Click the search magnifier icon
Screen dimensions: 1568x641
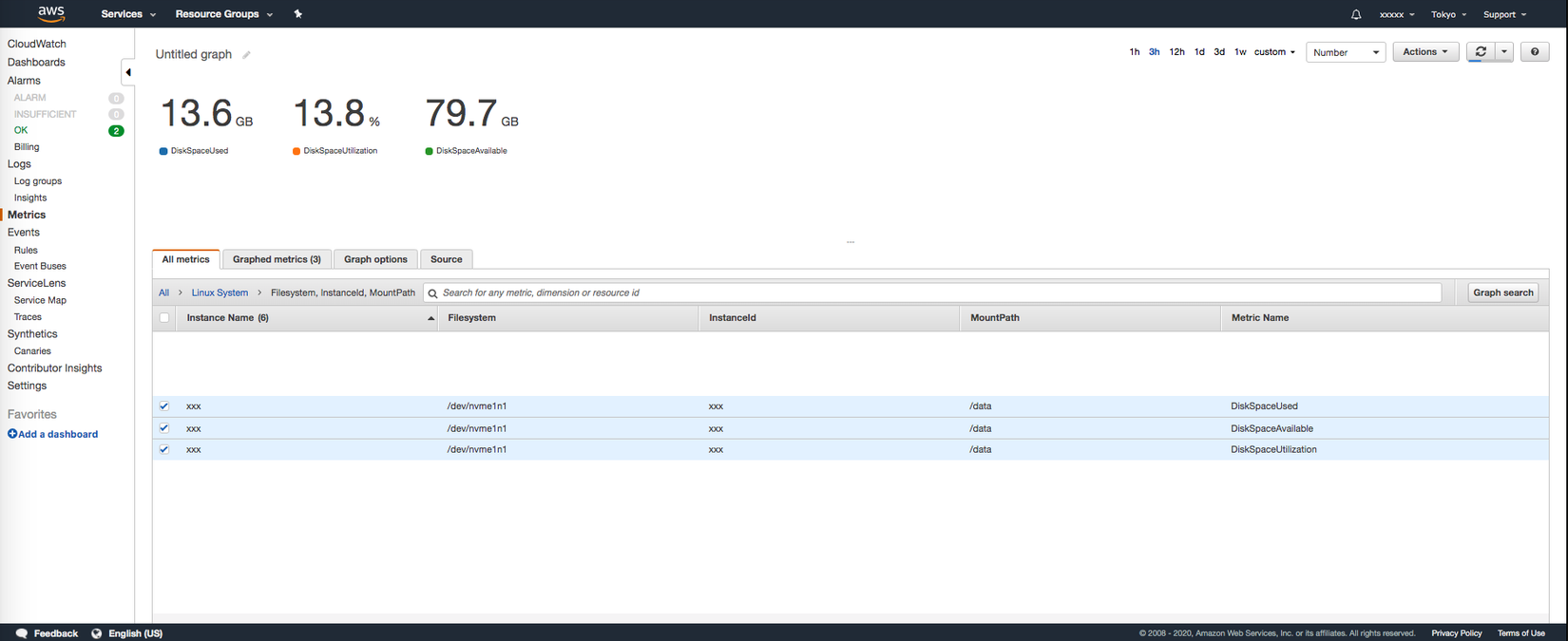click(x=433, y=293)
